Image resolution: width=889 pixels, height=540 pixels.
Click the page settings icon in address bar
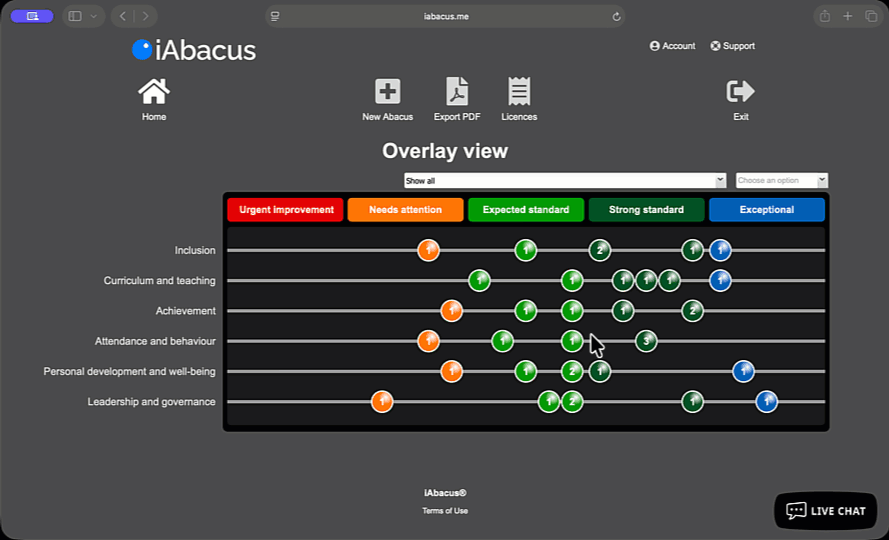(275, 16)
